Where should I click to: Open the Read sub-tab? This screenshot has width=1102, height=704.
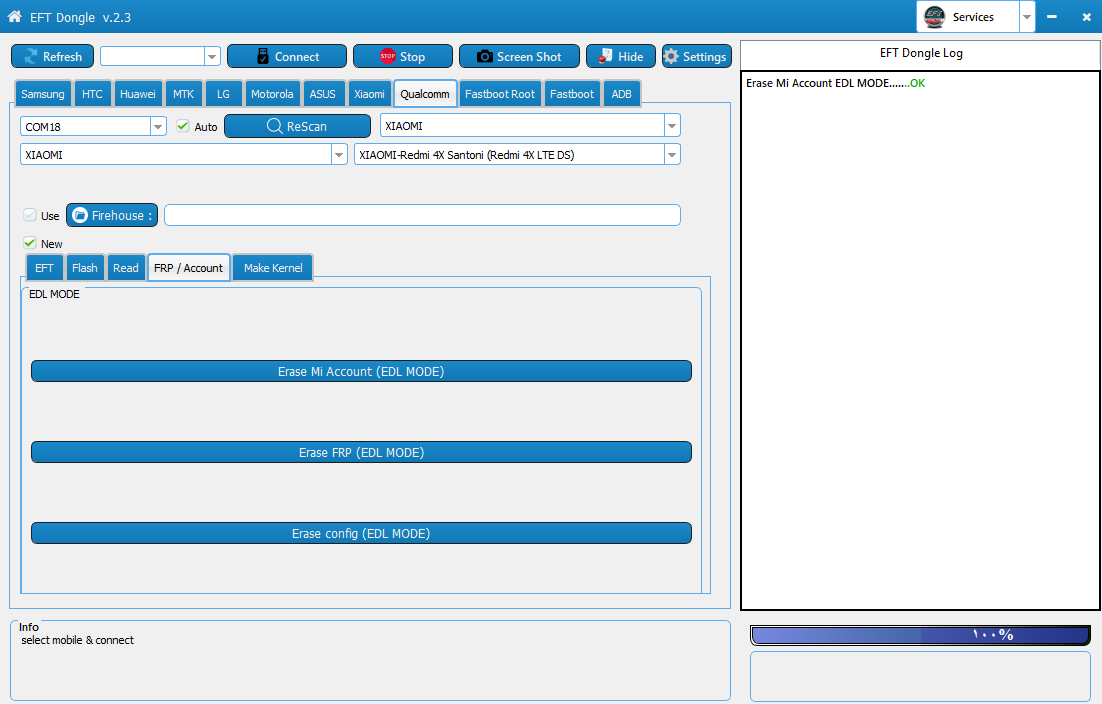click(x=126, y=268)
